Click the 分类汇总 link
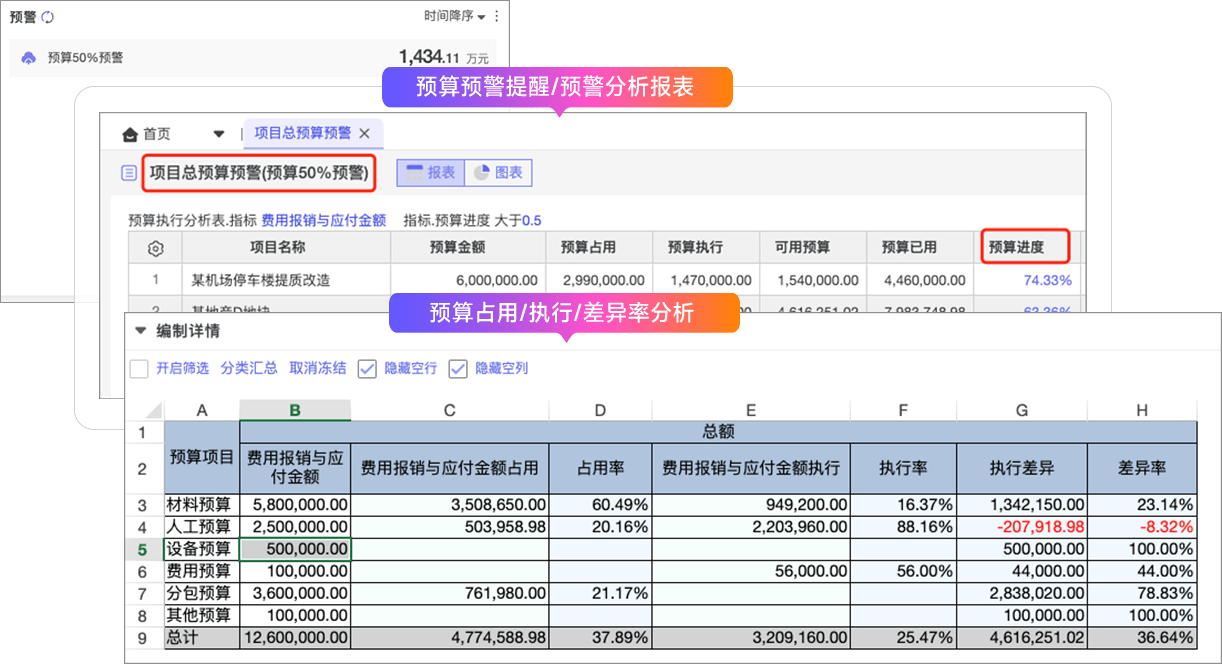 [249, 368]
